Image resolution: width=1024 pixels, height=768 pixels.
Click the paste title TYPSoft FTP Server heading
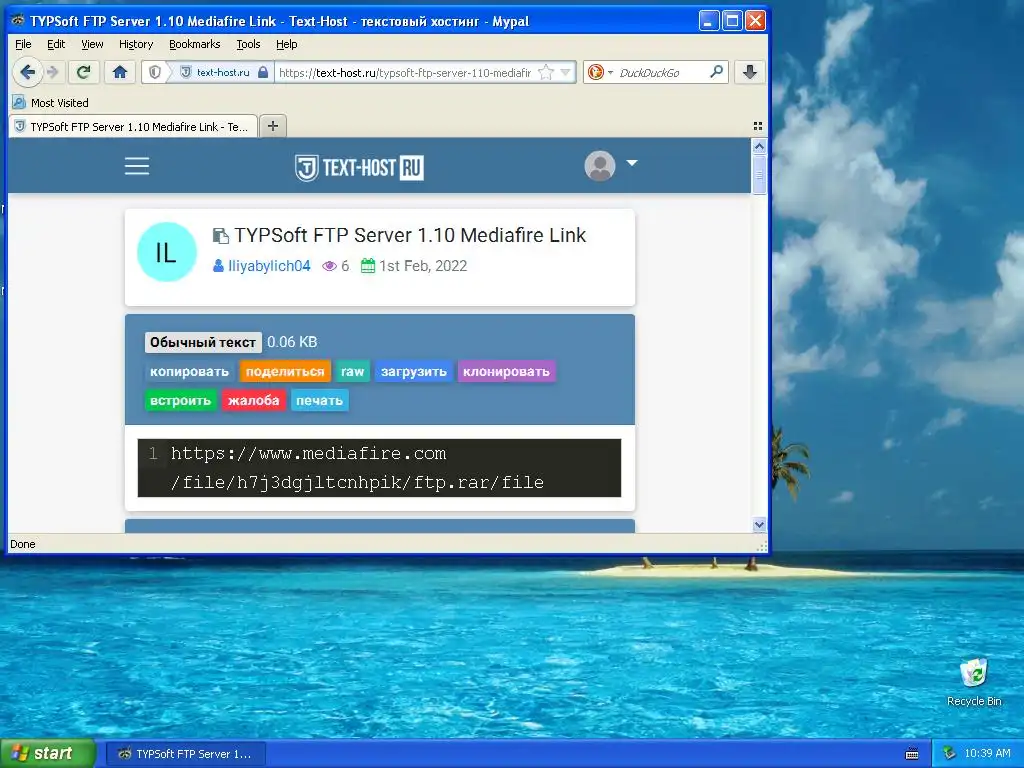click(410, 235)
